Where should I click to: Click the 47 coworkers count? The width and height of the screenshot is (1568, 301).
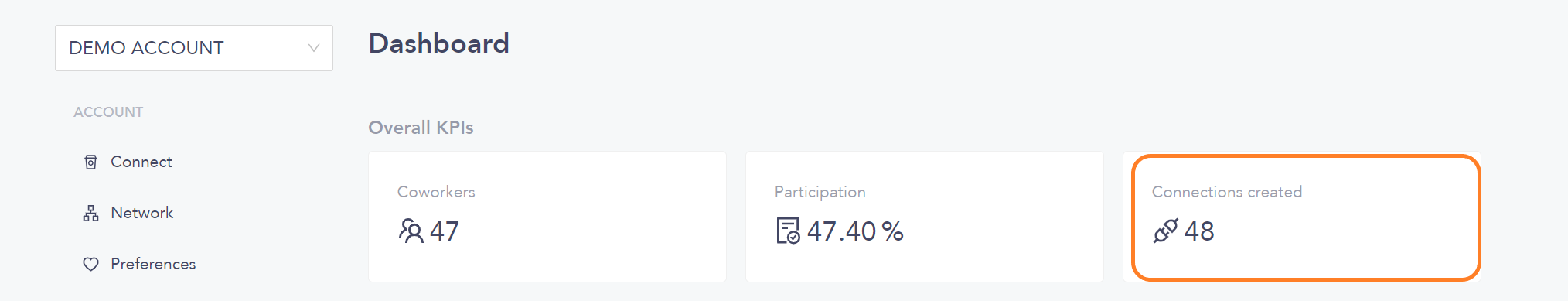(x=445, y=231)
